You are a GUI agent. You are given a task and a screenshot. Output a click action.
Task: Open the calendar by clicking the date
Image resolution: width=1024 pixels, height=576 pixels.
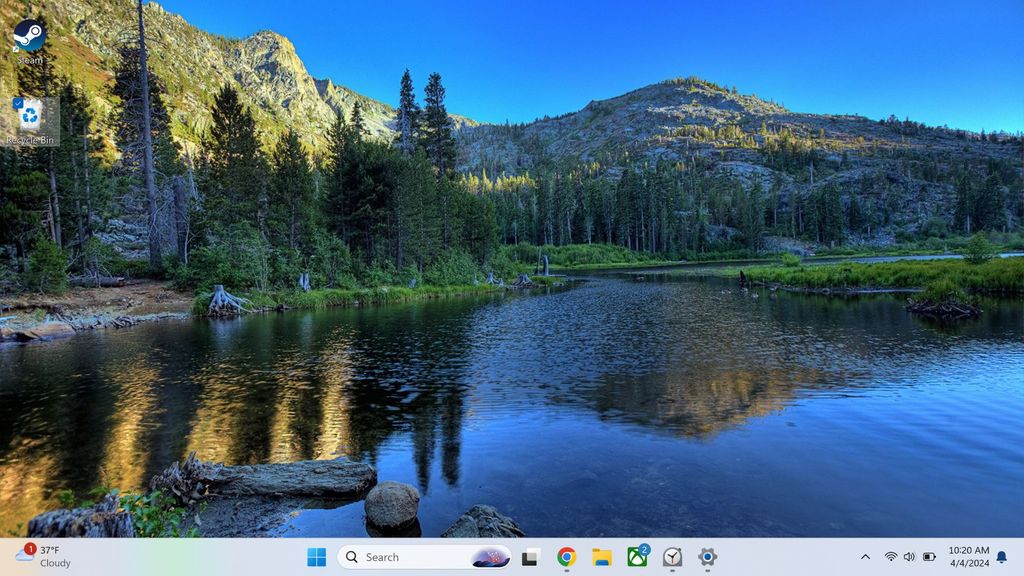968,563
